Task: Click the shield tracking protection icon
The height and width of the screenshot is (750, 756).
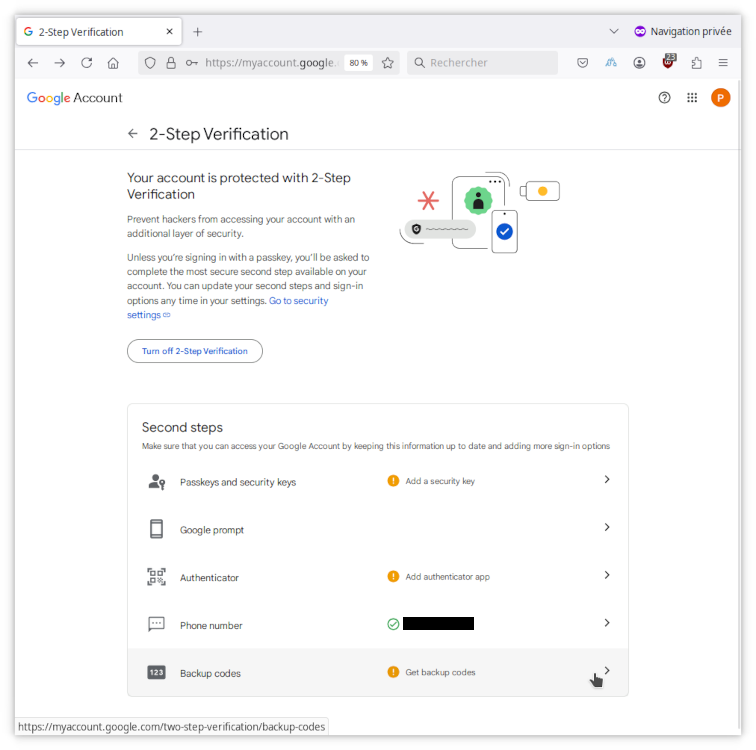Action: click(150, 63)
